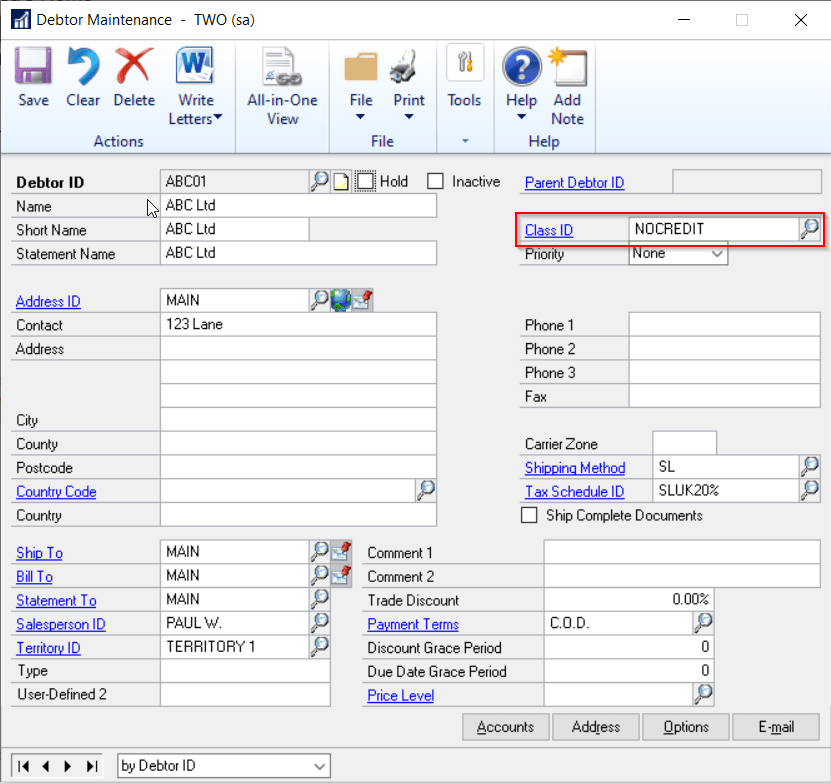
Task: Open the All-in-One View icon
Action: [282, 68]
